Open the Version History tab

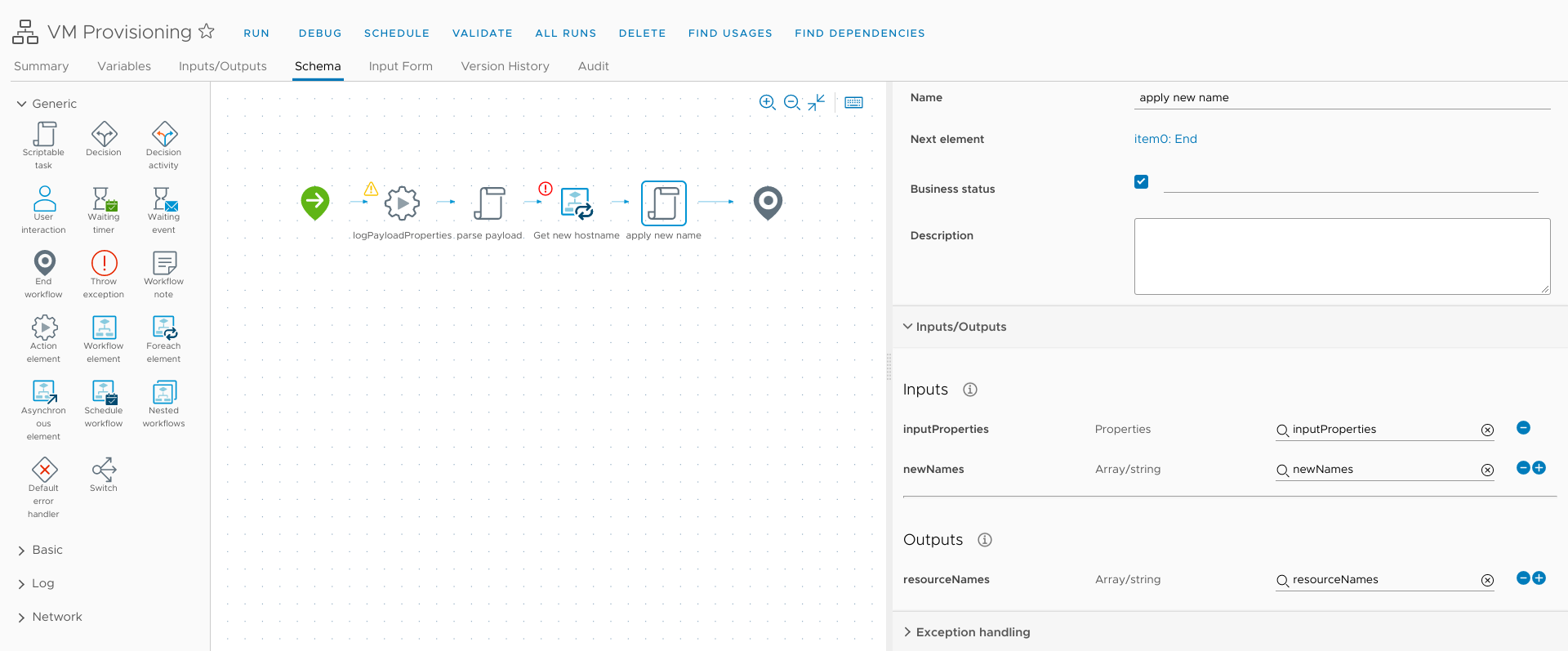(x=505, y=66)
